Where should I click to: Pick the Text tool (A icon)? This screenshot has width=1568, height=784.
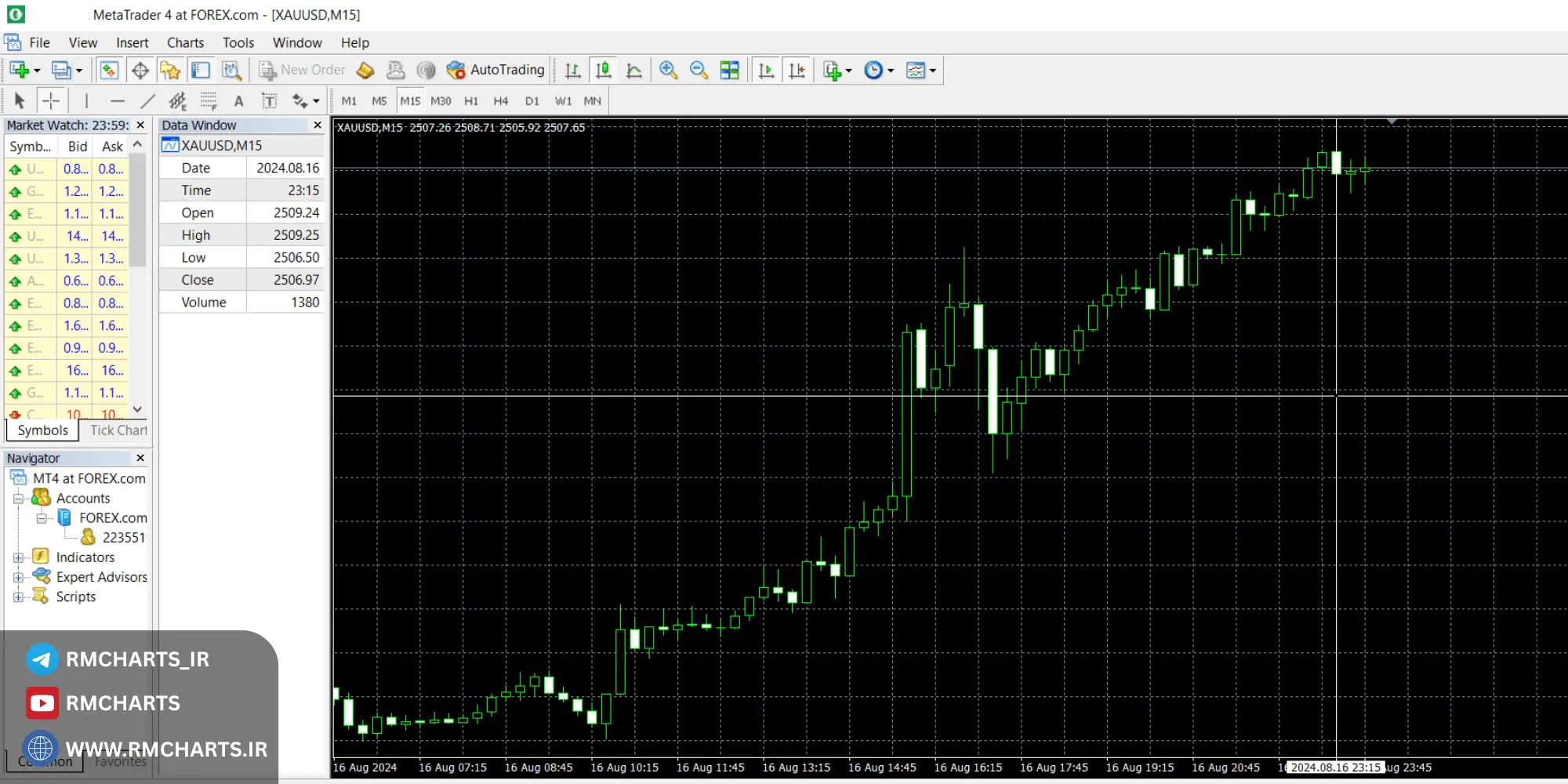(238, 101)
